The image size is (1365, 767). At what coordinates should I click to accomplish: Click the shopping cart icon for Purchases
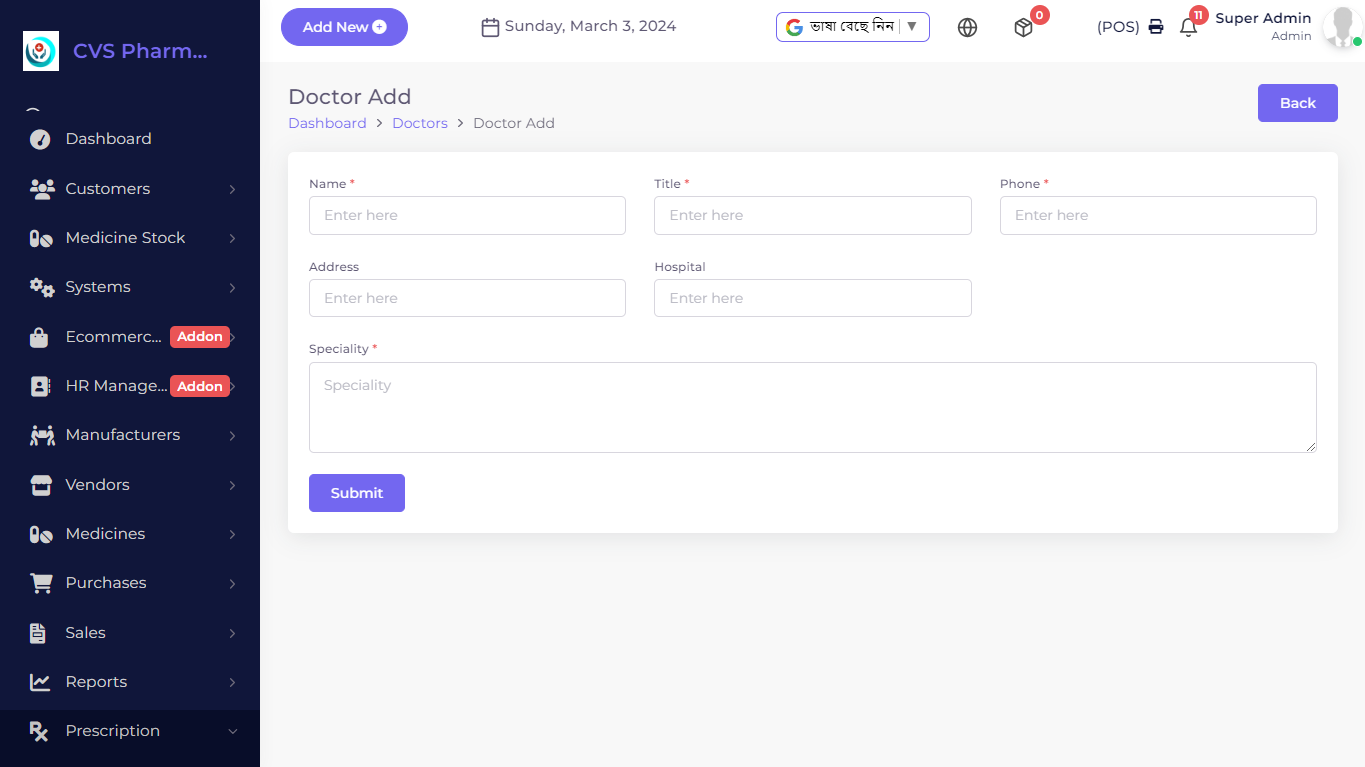click(40, 582)
